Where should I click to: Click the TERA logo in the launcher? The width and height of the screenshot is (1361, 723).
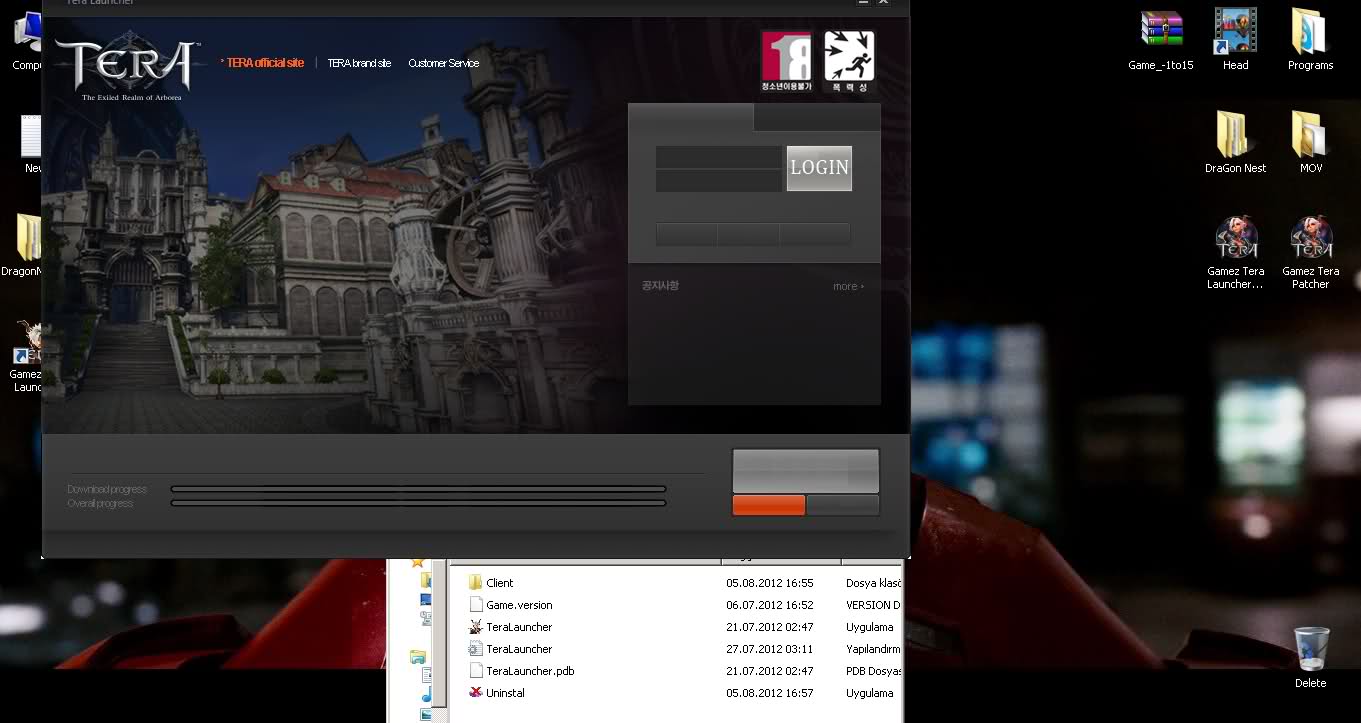coord(128,68)
